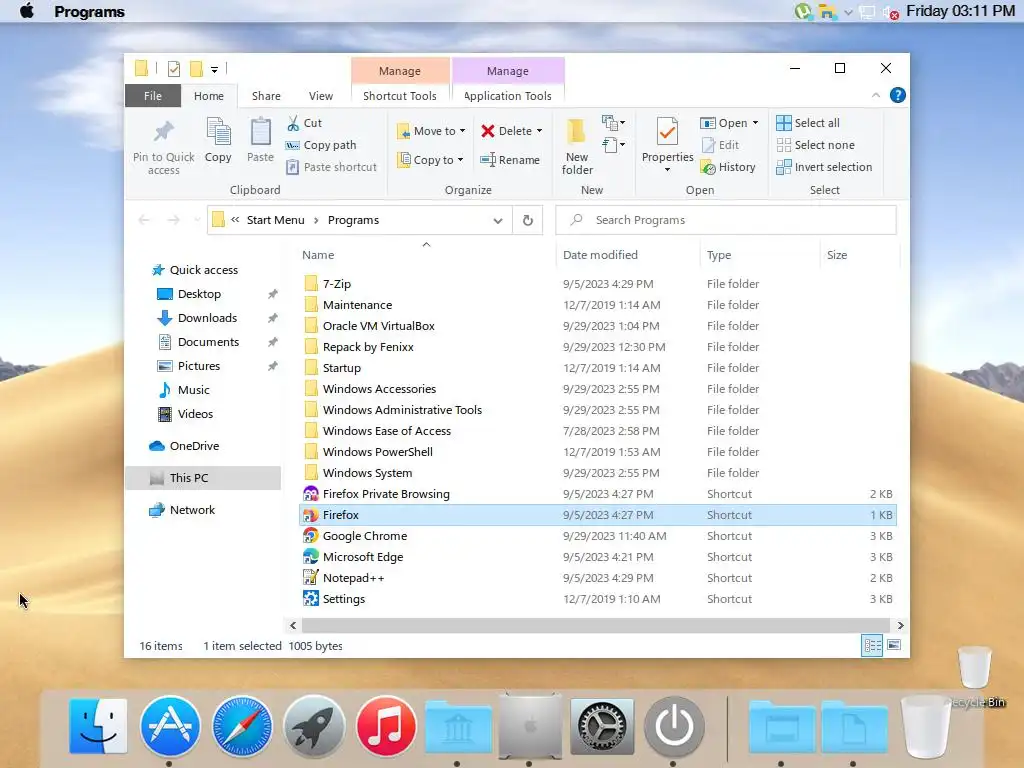
Task: Click Select all in ribbon
Action: [x=808, y=123]
